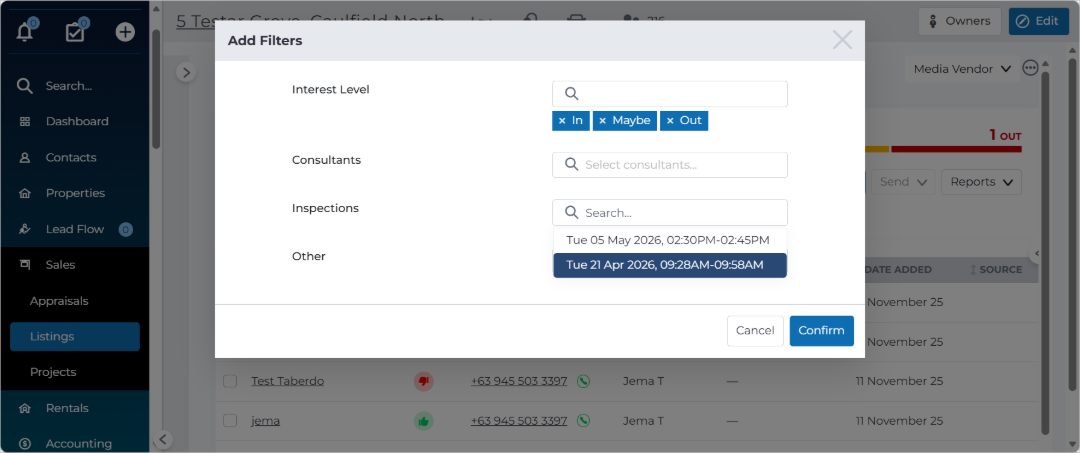Remove the Maybe interest level tag
Screen dimensions: 1080x453
(x=602, y=120)
